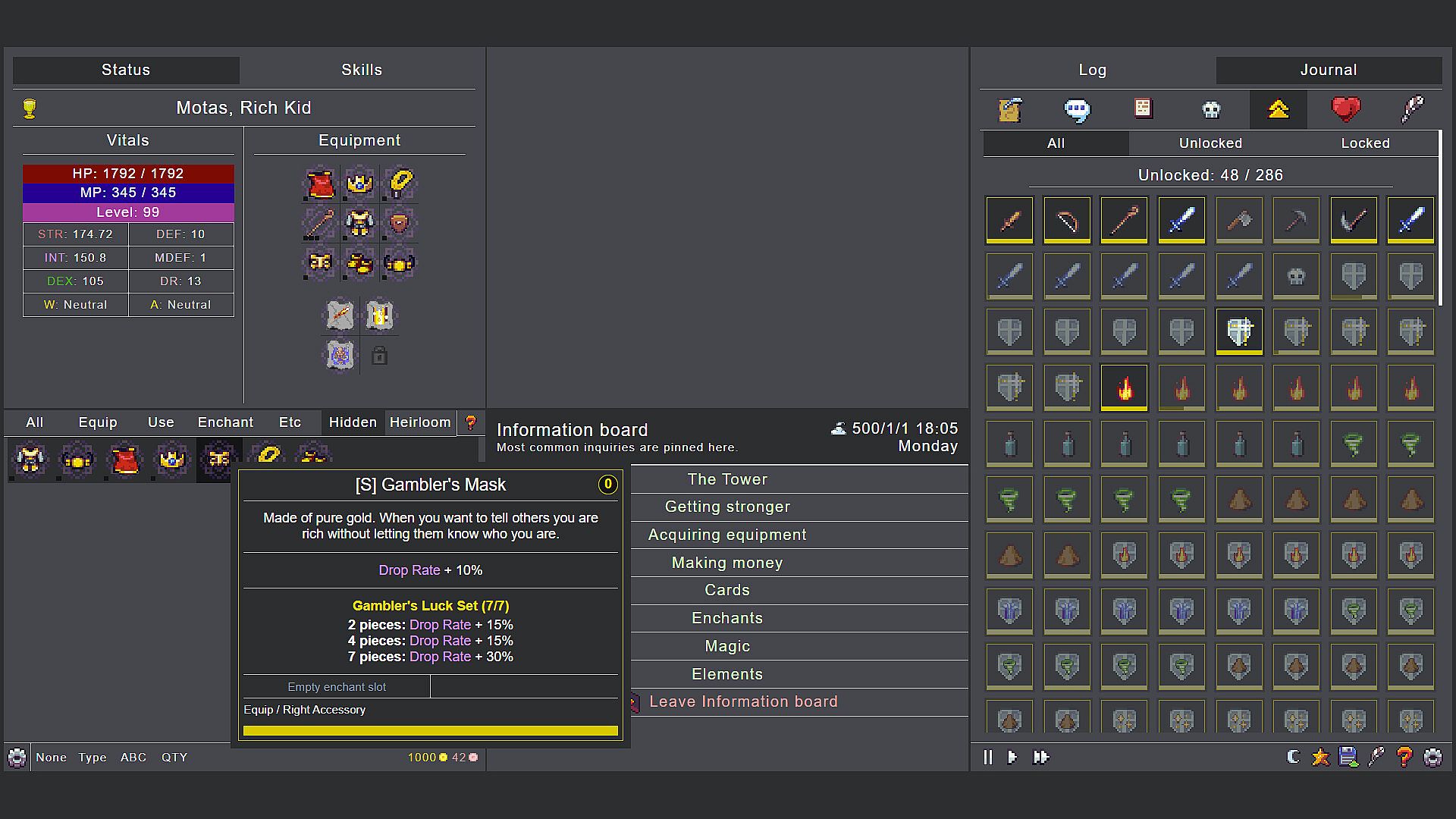Pause the game with pause button

(987, 757)
